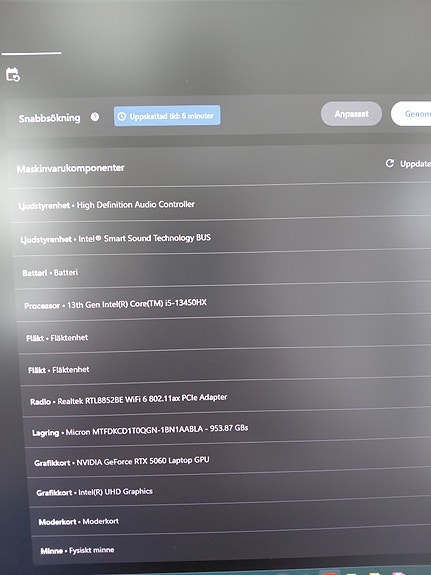
Task: Click the refresh icon next to Uppdatera
Action: tap(390, 163)
